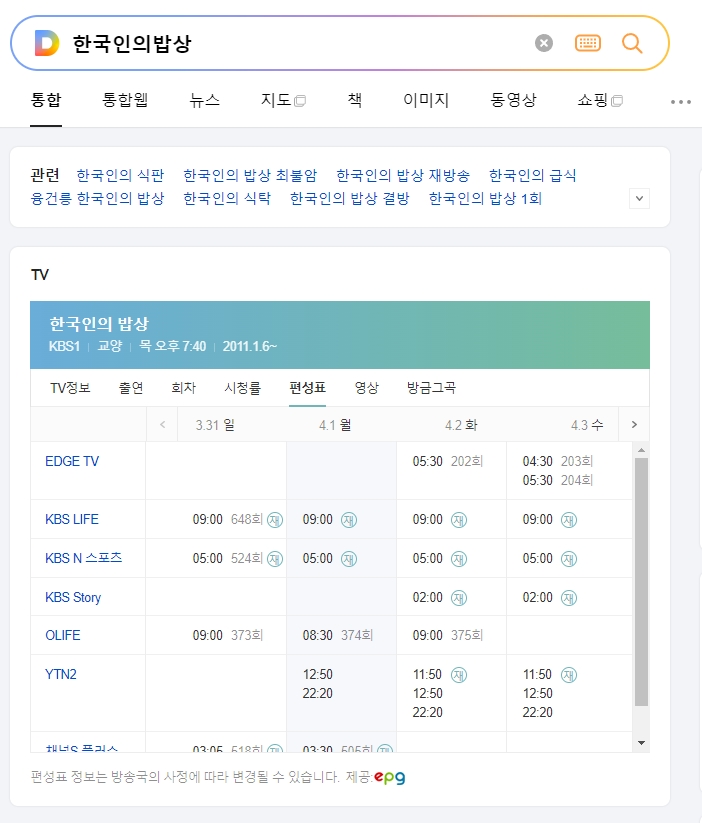Image resolution: width=702 pixels, height=823 pixels.
Task: Open the EDGE TV channel link
Action: (72, 461)
